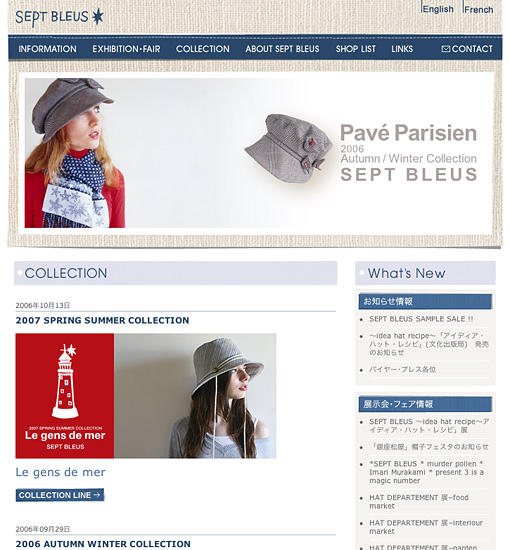Open About Sept Bleus page
The image size is (510, 550).
[x=282, y=49]
